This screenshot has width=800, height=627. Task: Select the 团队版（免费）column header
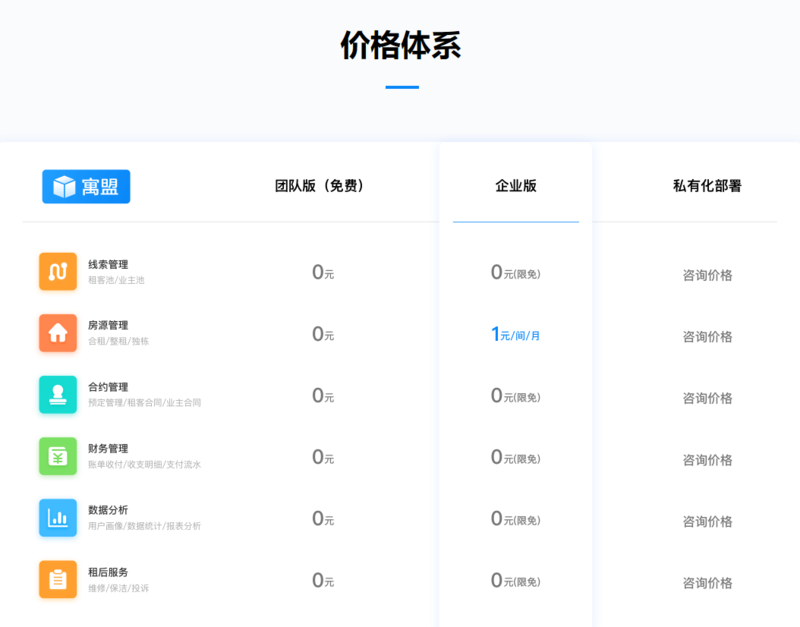pos(322,186)
